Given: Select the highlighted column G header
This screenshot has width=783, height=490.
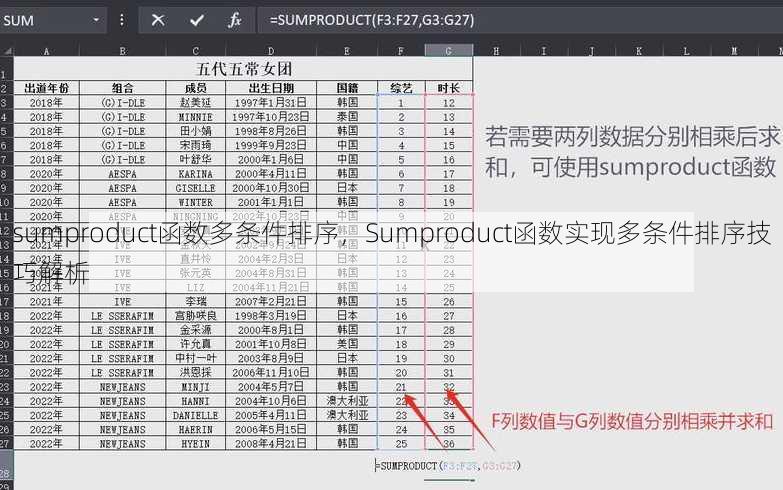Looking at the screenshot, I should pyautogui.click(x=448, y=51).
